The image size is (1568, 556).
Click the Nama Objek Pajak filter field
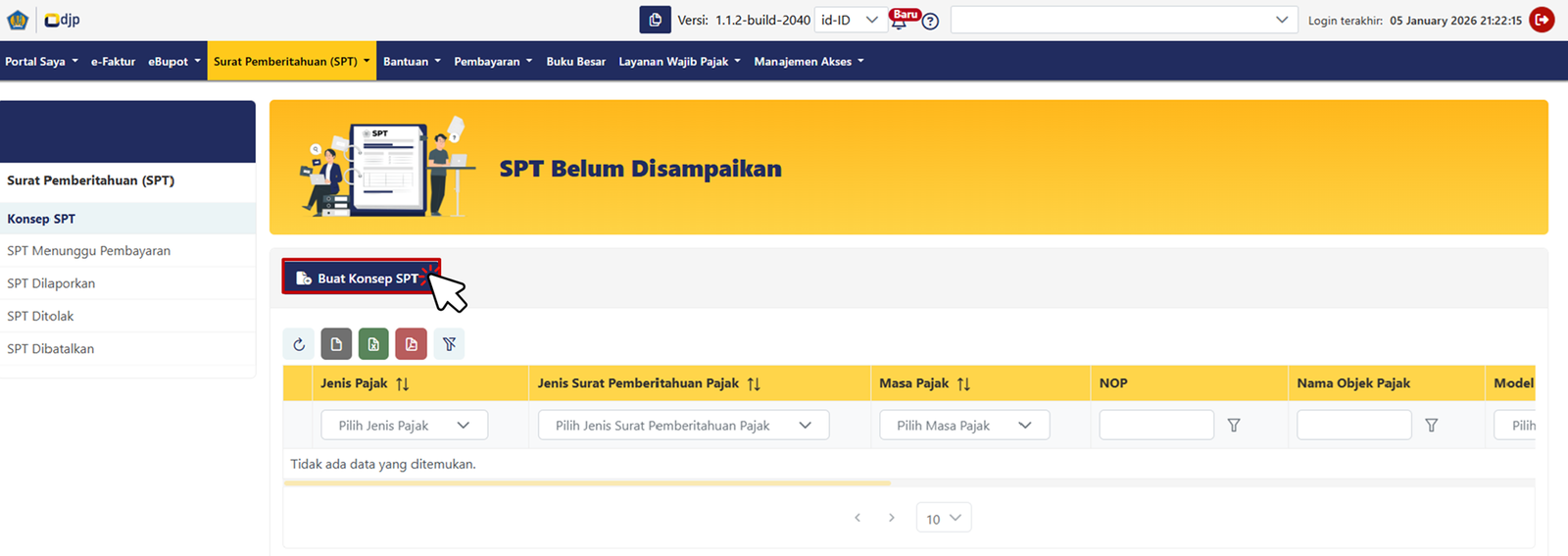pos(1353,426)
